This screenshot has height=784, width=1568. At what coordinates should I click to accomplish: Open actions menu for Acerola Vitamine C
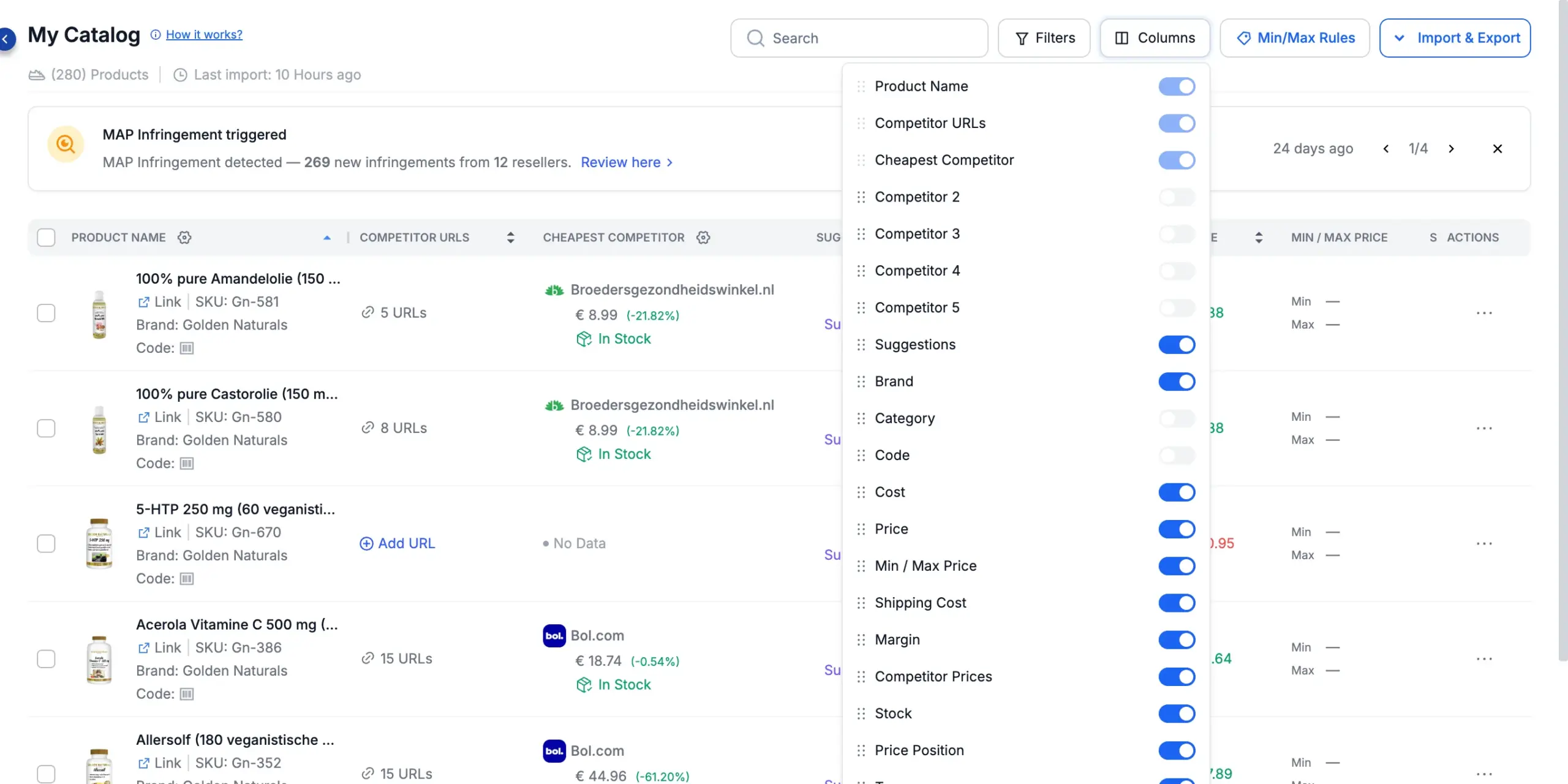click(1484, 659)
